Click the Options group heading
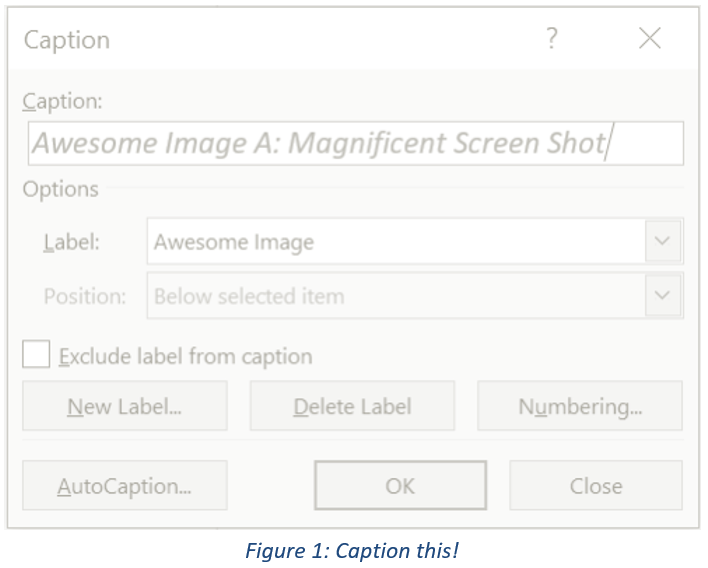The width and height of the screenshot is (708, 568). click(60, 189)
